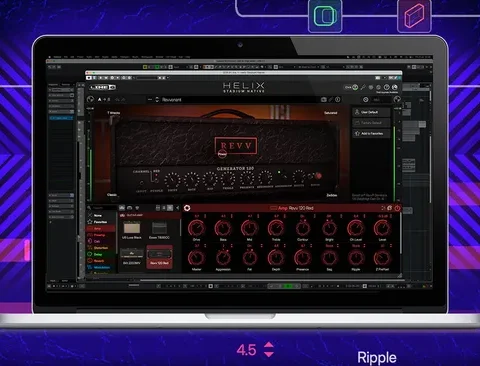
Task: Choose the US Luxe Black amp thumbnail
Action: pos(132,230)
